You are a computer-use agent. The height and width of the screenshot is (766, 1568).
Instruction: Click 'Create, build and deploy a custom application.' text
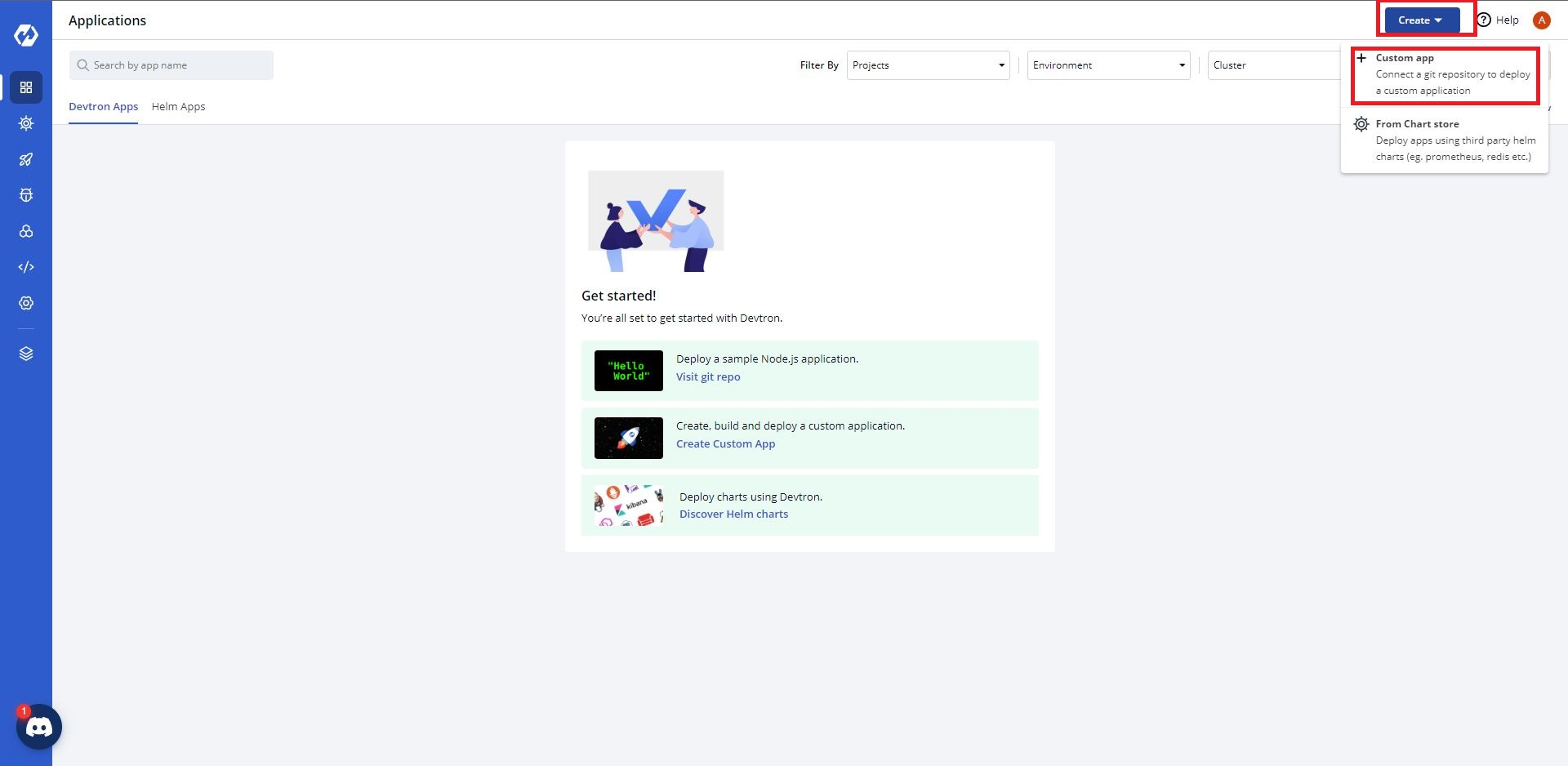coord(791,426)
